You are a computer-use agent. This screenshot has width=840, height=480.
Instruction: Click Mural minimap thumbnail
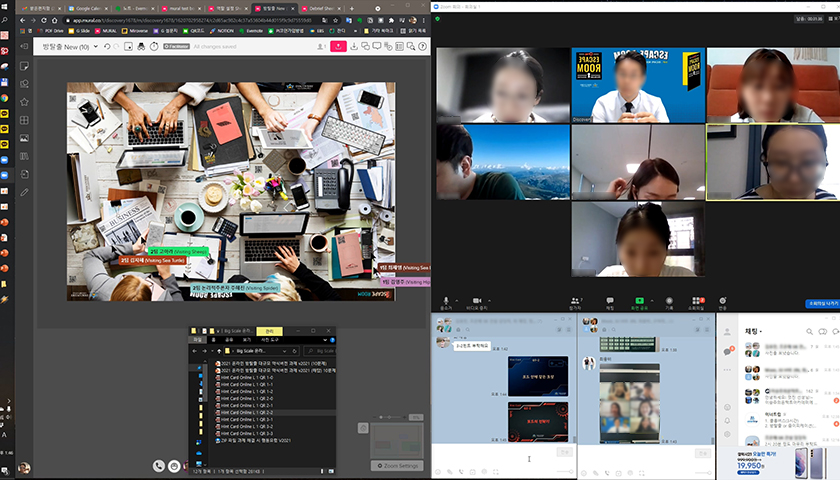point(396,440)
